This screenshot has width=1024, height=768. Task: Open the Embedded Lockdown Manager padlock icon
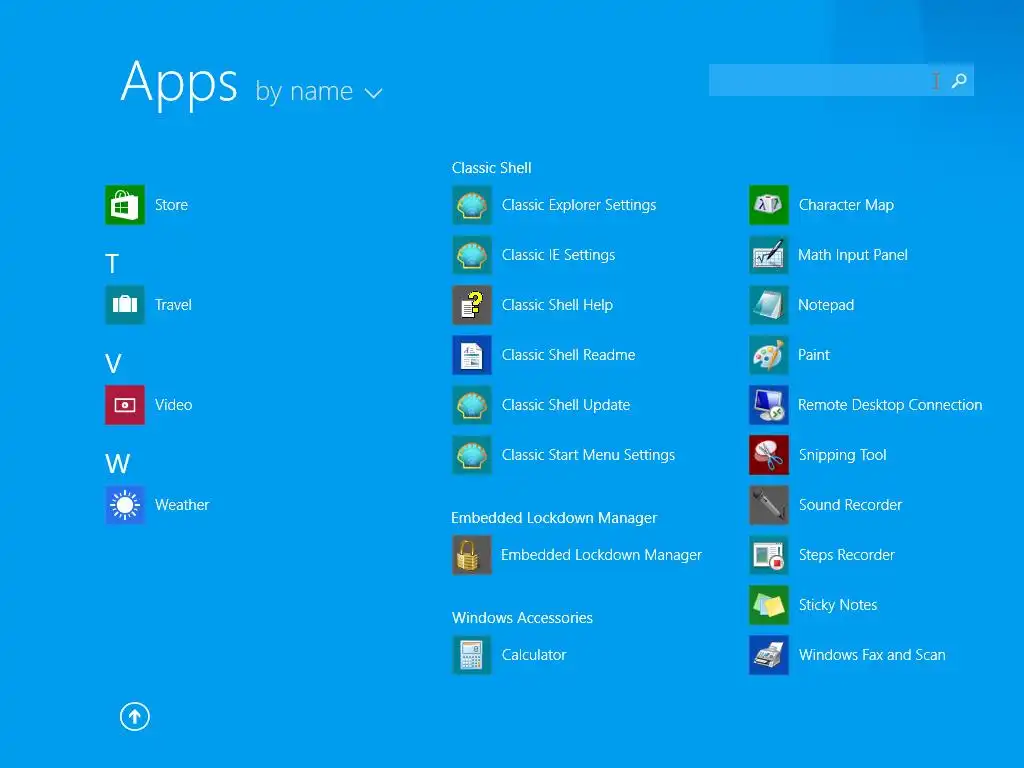point(472,554)
